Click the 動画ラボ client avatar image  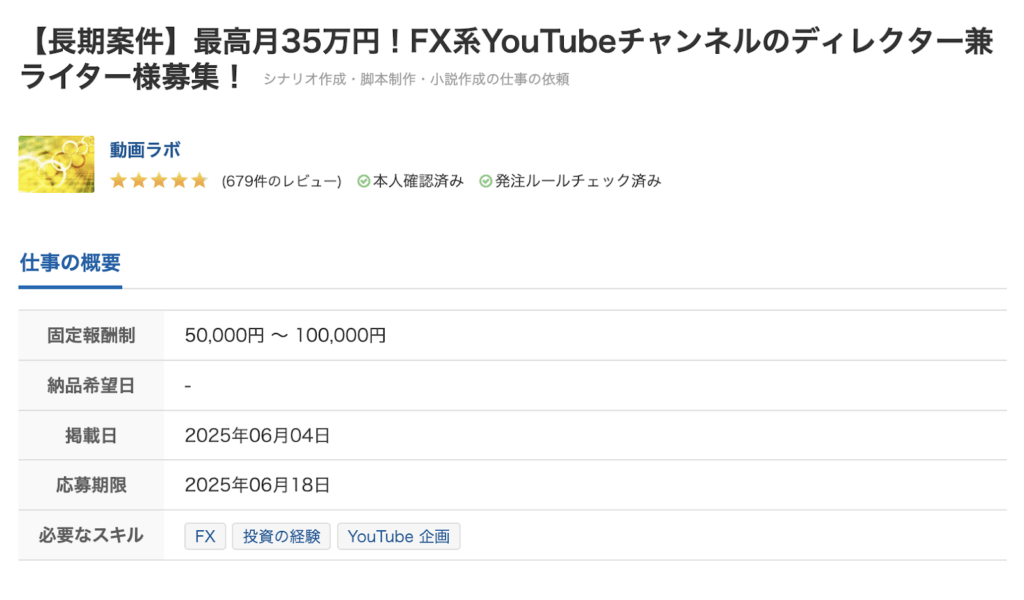[x=56, y=164]
